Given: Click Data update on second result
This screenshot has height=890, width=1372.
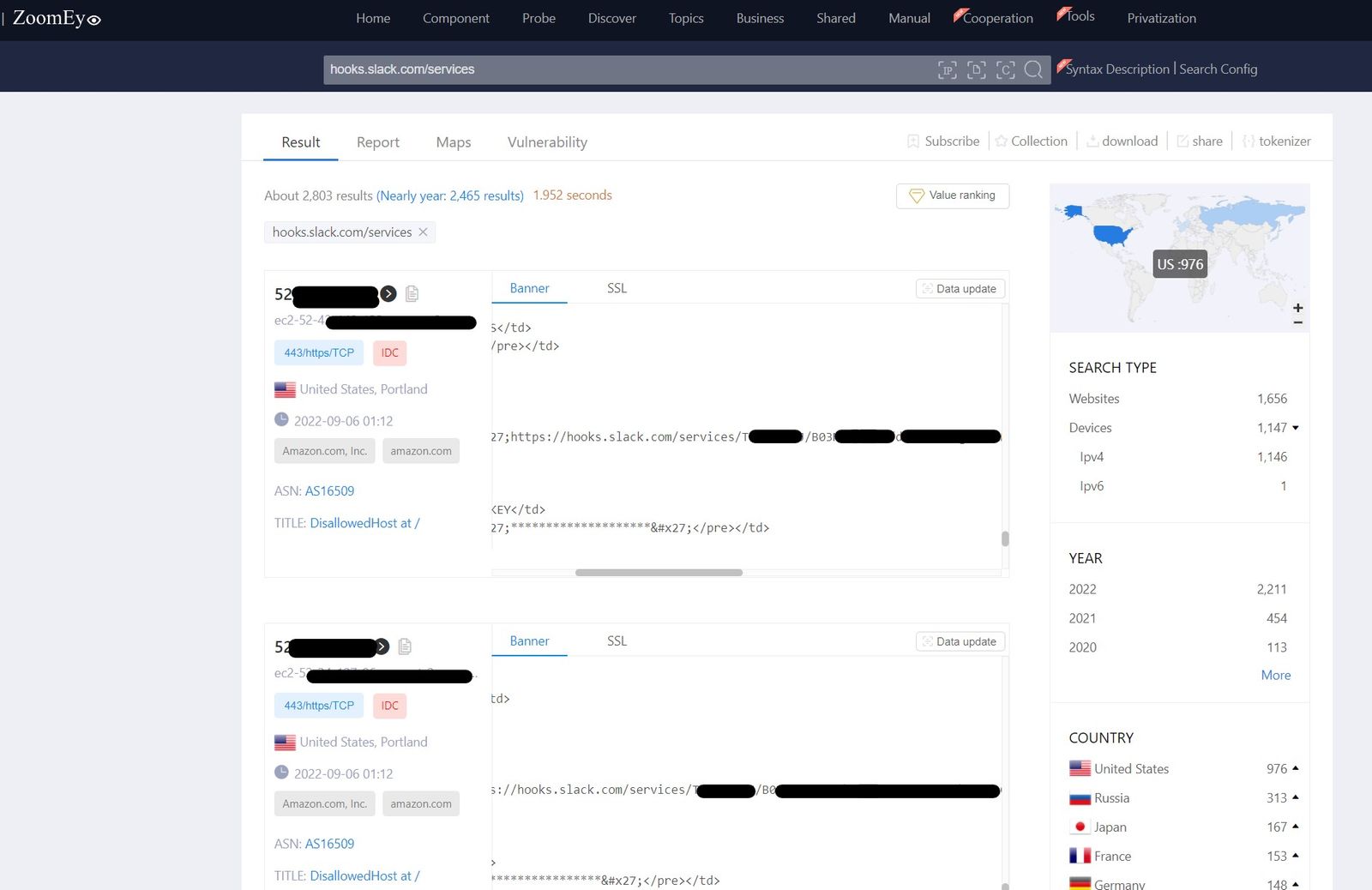Looking at the screenshot, I should [960, 641].
